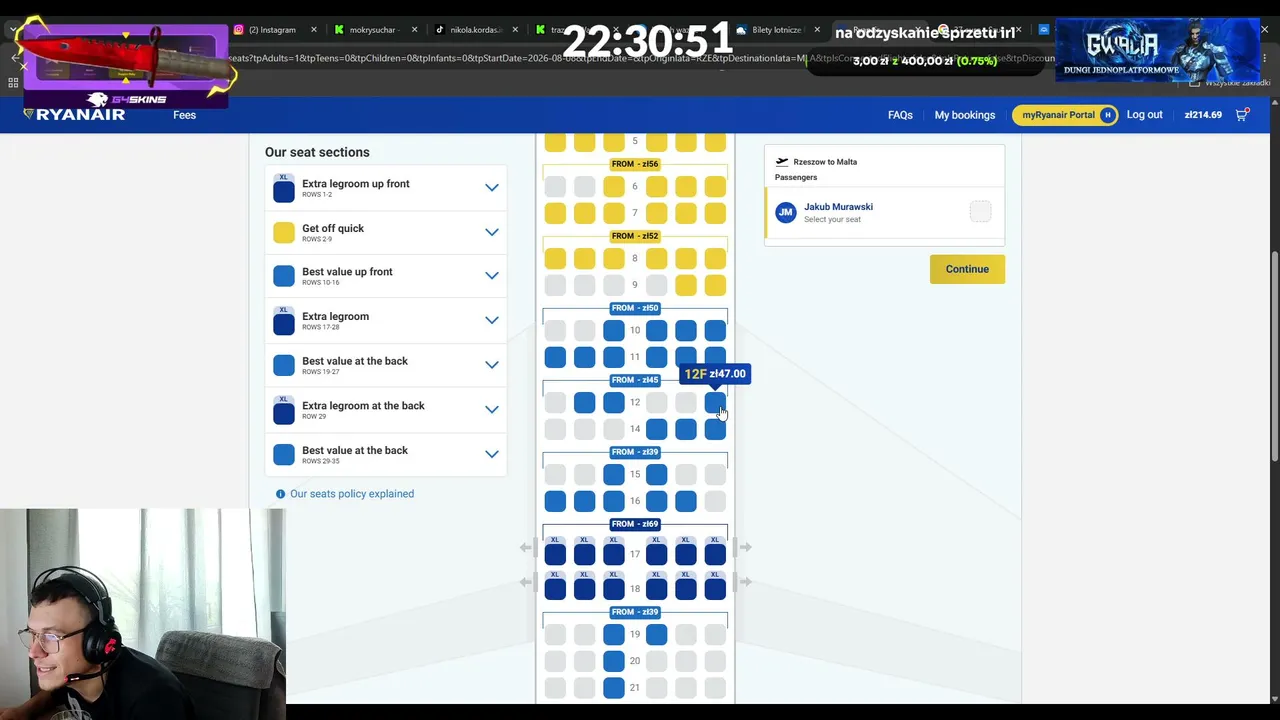Close the Instagram browser tab
This screenshot has height=720, width=1280.
pyautogui.click(x=314, y=30)
